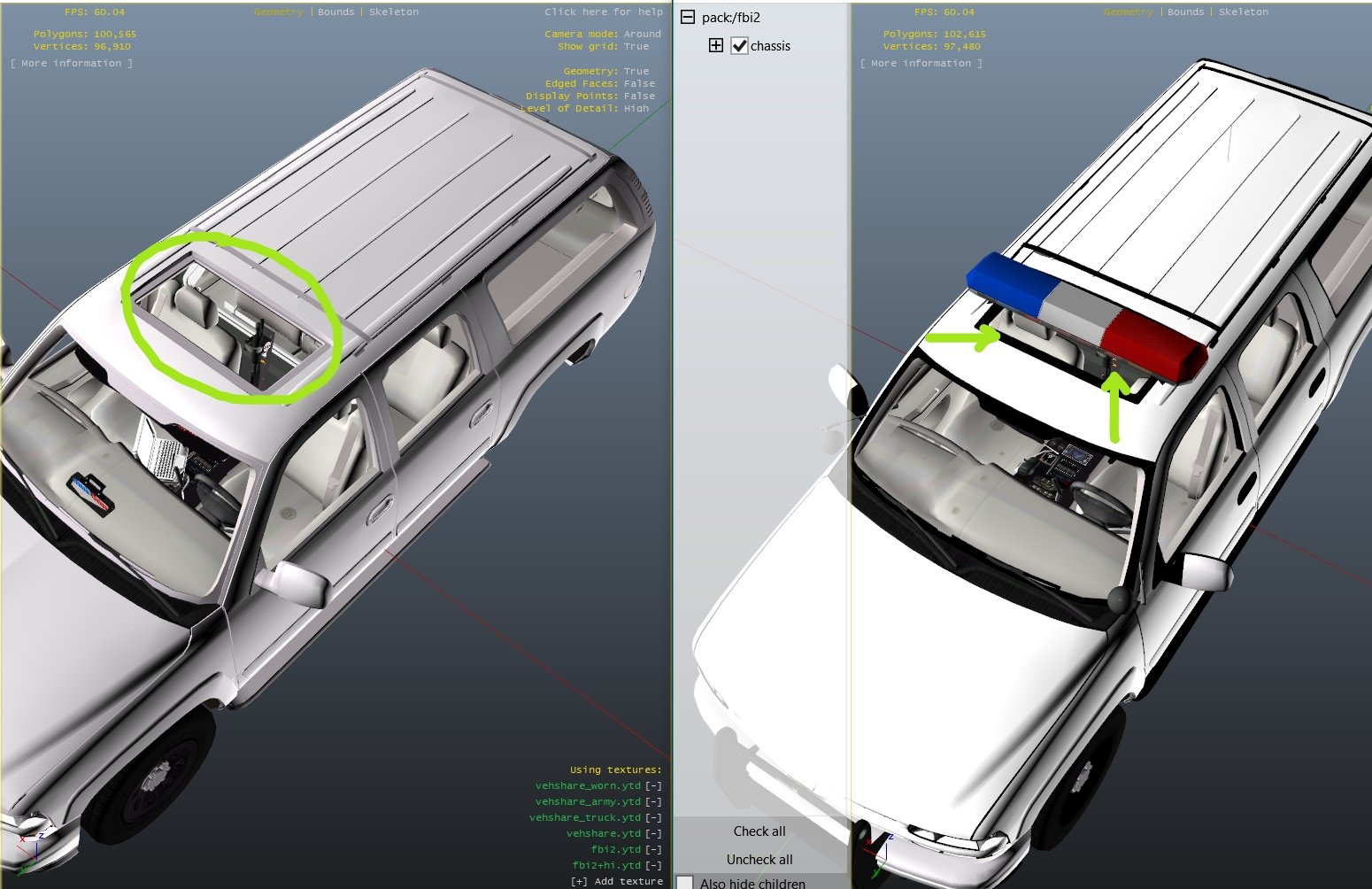
Task: Select the vehshare_army.ytd texture name
Action: (588, 802)
